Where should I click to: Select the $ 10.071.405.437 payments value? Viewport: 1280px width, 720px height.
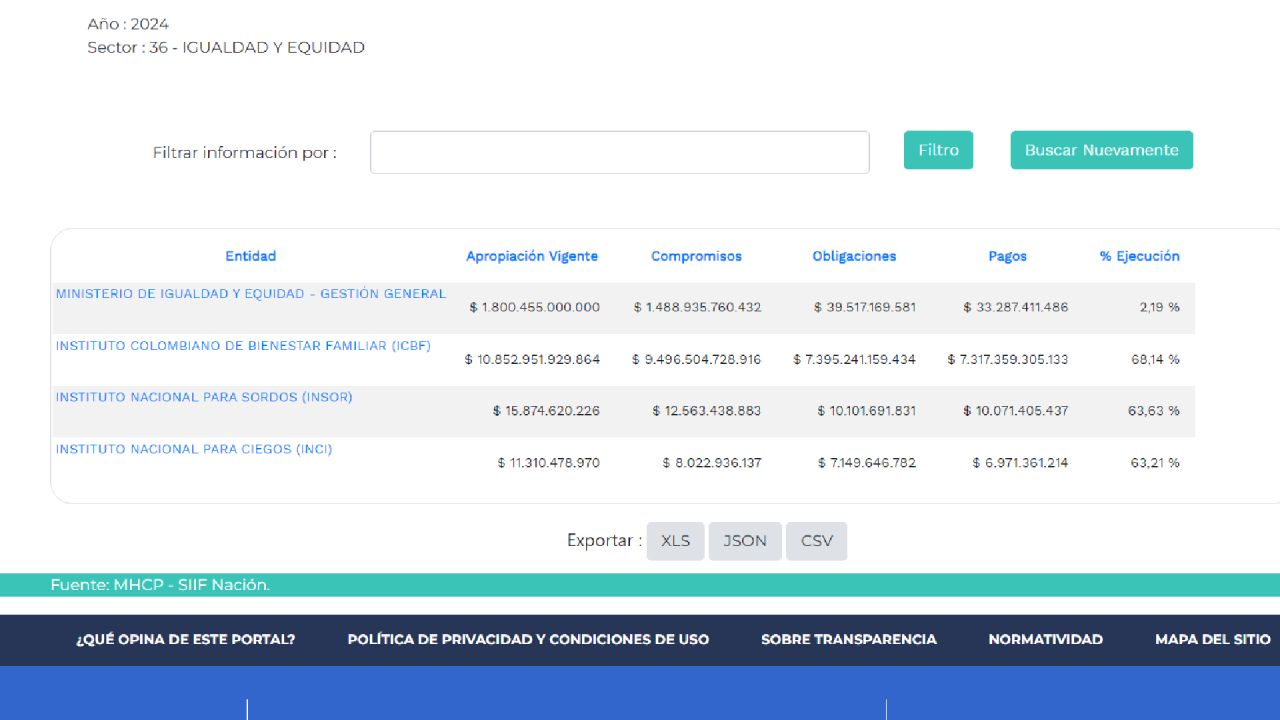click(x=1016, y=411)
